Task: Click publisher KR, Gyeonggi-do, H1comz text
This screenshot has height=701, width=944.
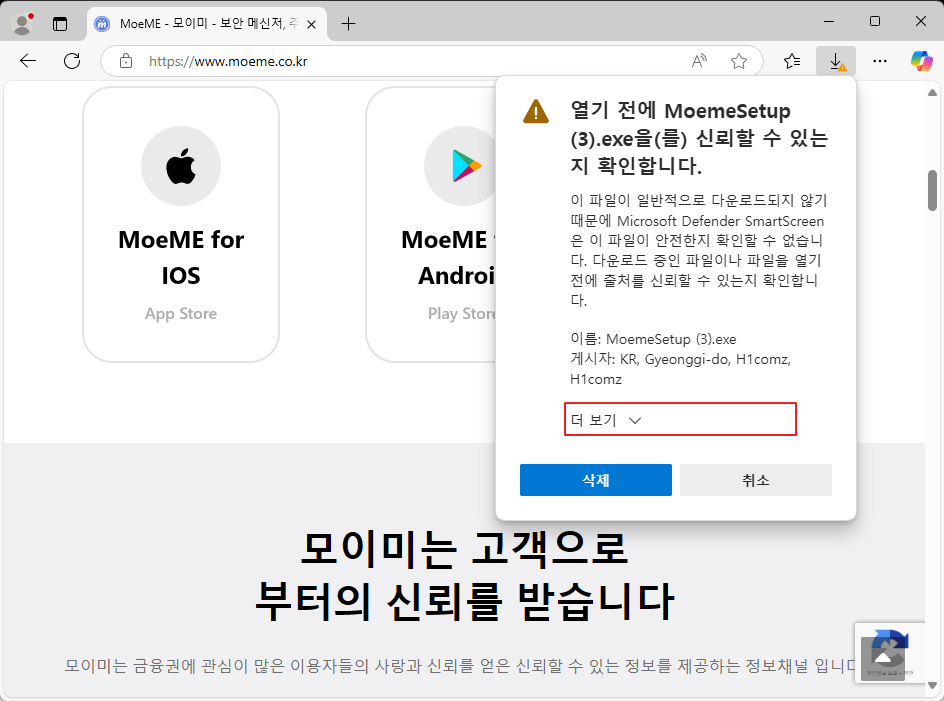Action: (680, 369)
